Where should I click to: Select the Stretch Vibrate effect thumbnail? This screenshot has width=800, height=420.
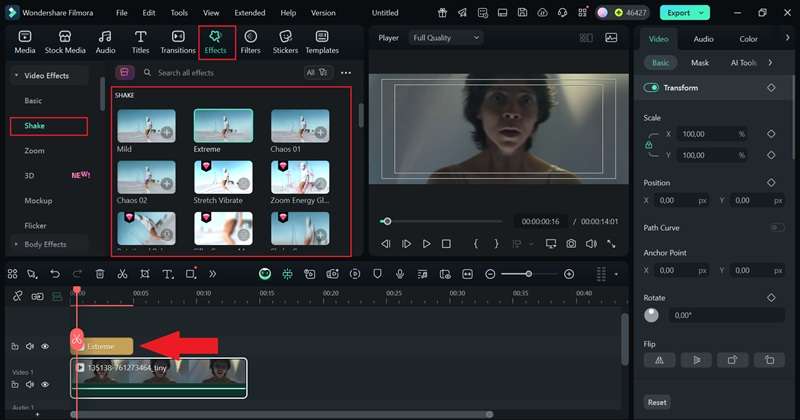click(223, 178)
